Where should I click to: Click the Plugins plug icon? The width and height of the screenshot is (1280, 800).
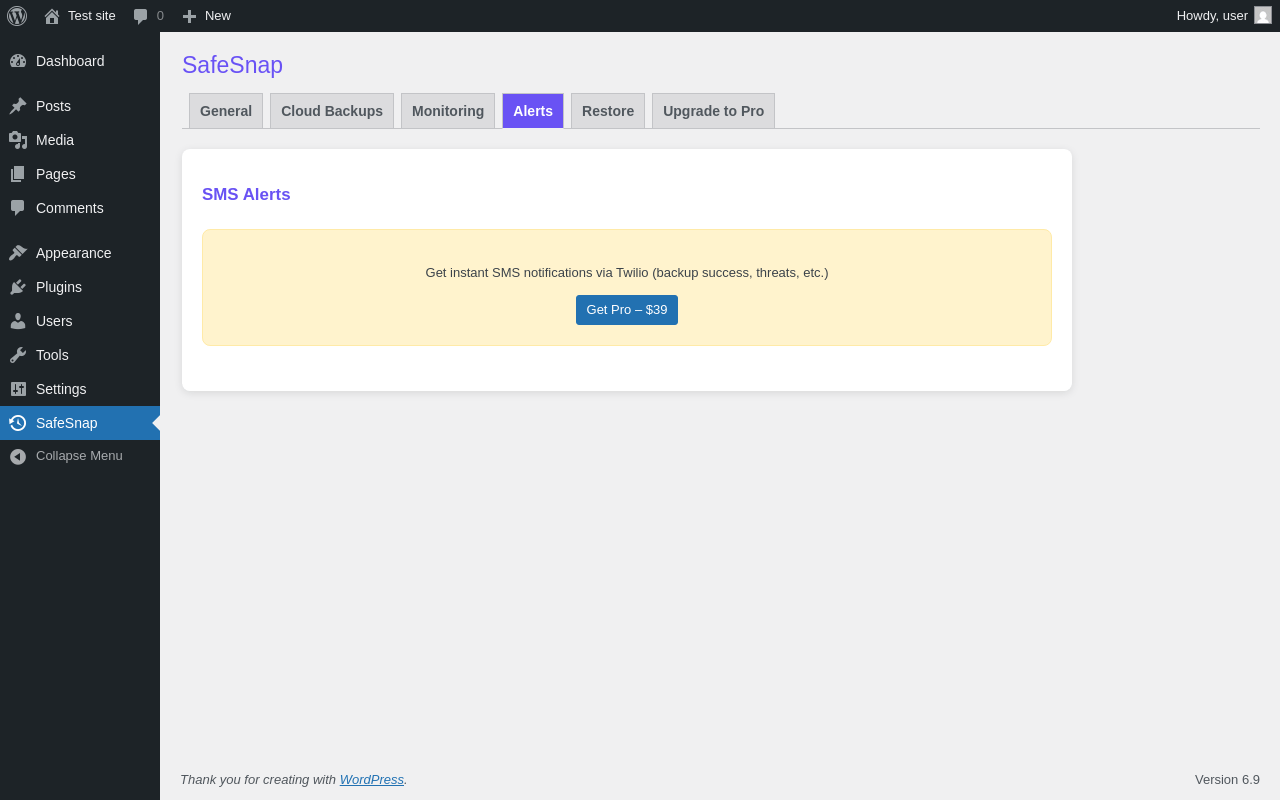coord(18,287)
